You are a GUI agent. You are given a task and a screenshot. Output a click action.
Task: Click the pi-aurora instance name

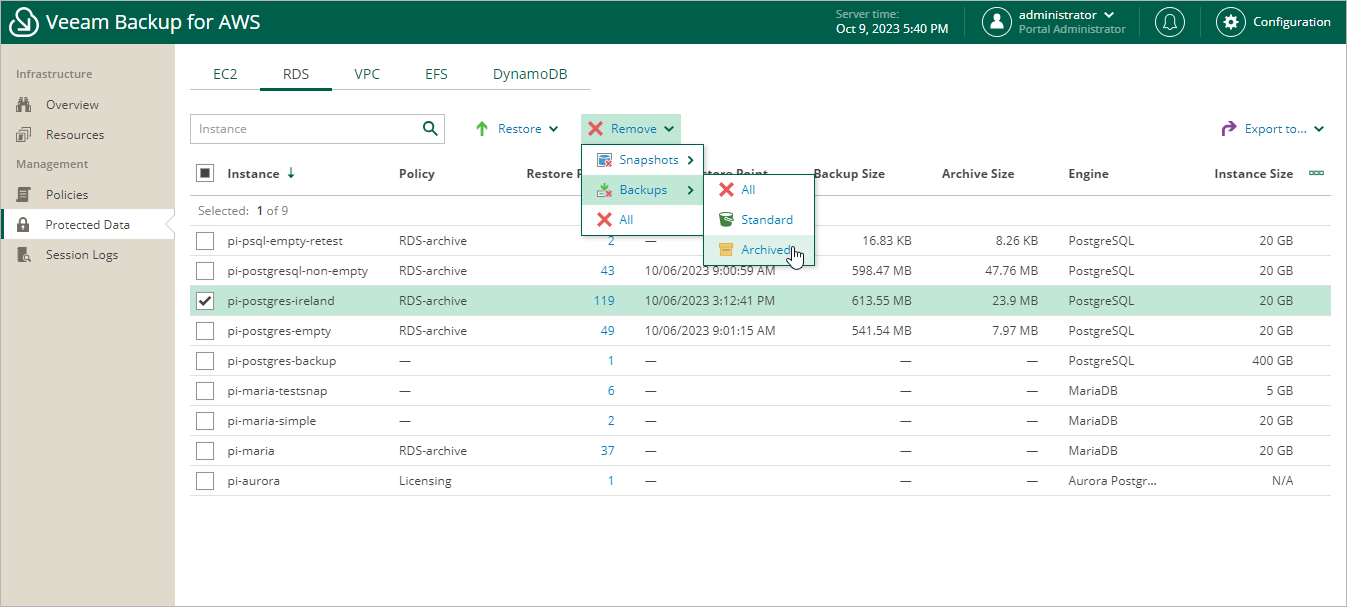(254, 481)
